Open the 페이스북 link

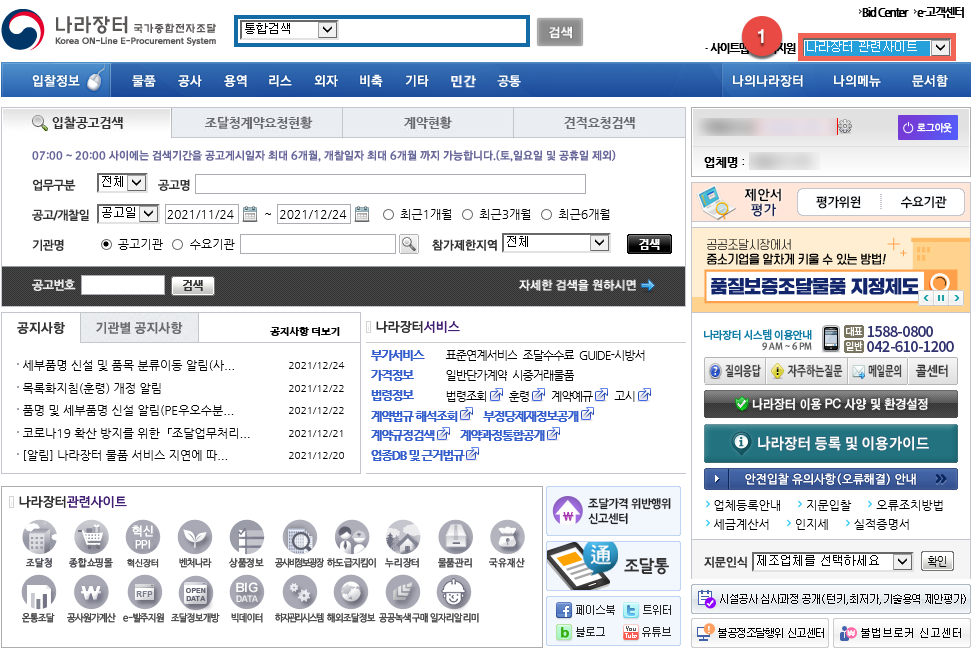click(585, 610)
